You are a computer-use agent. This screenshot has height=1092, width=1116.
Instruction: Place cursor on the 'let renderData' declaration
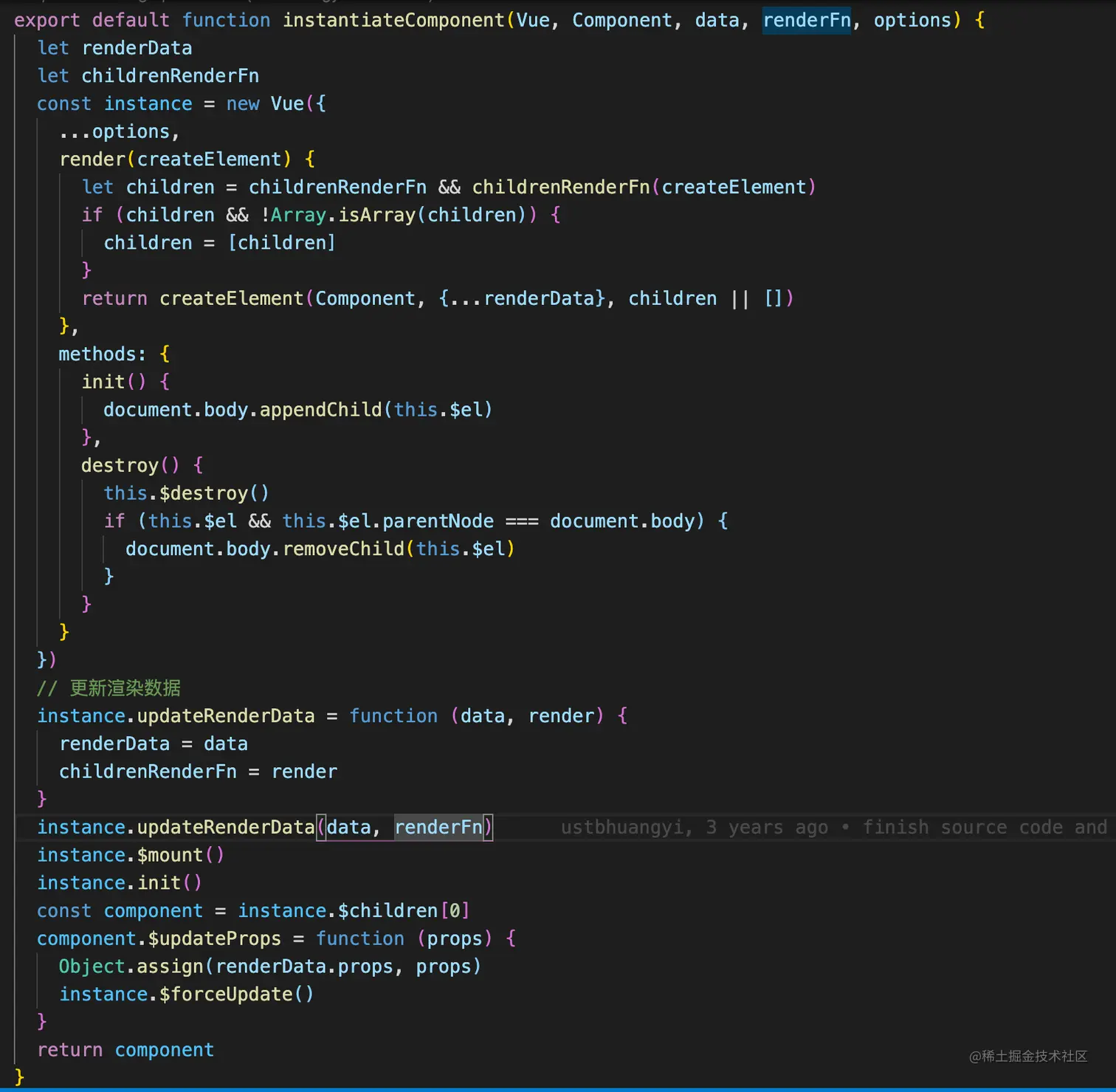tap(114, 48)
